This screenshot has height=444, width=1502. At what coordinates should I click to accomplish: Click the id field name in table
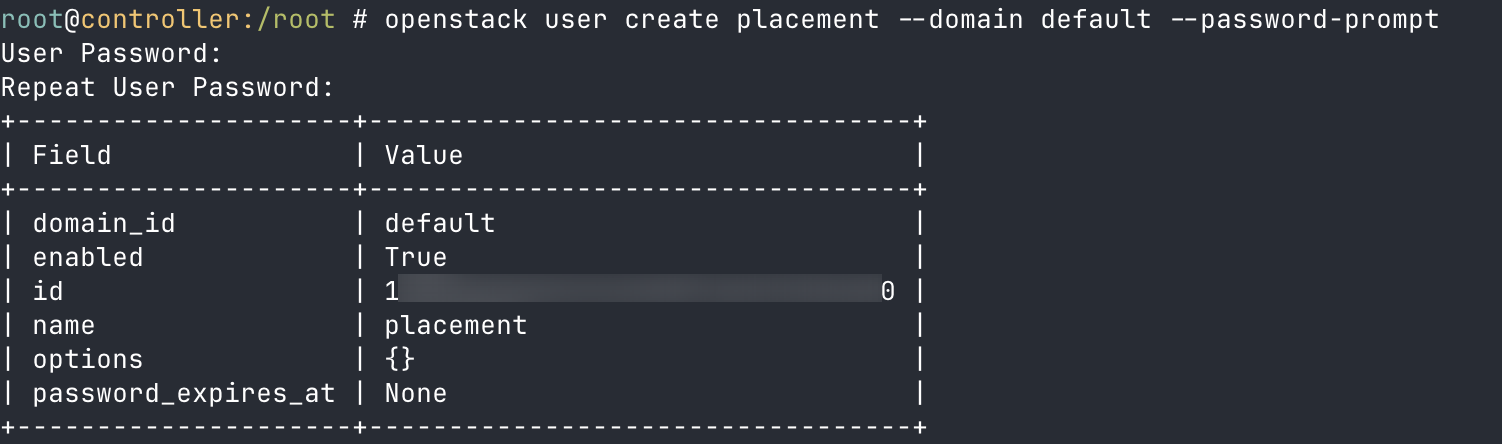[48, 291]
